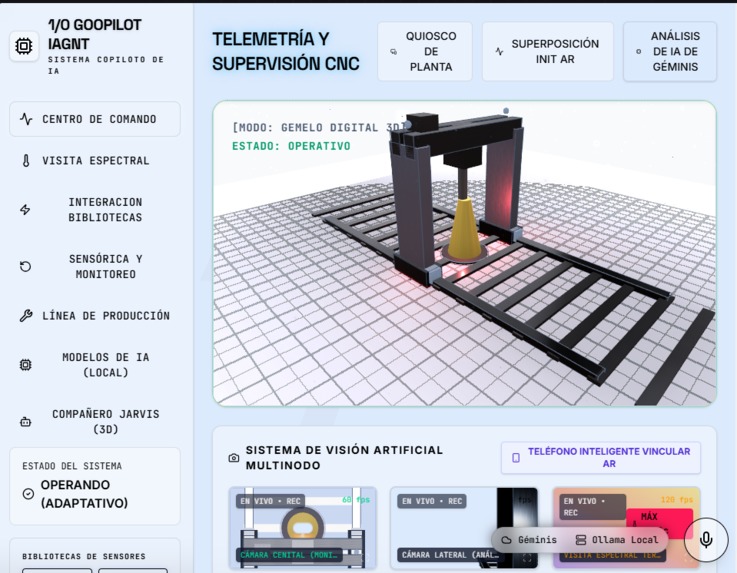Open Compañero Jarvis (3D) page

(95, 421)
